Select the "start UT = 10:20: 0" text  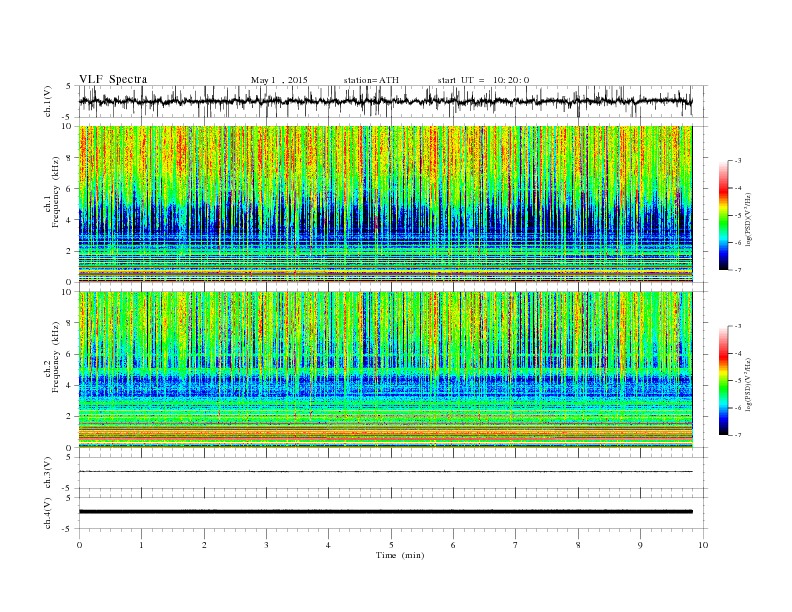pyautogui.click(x=483, y=80)
